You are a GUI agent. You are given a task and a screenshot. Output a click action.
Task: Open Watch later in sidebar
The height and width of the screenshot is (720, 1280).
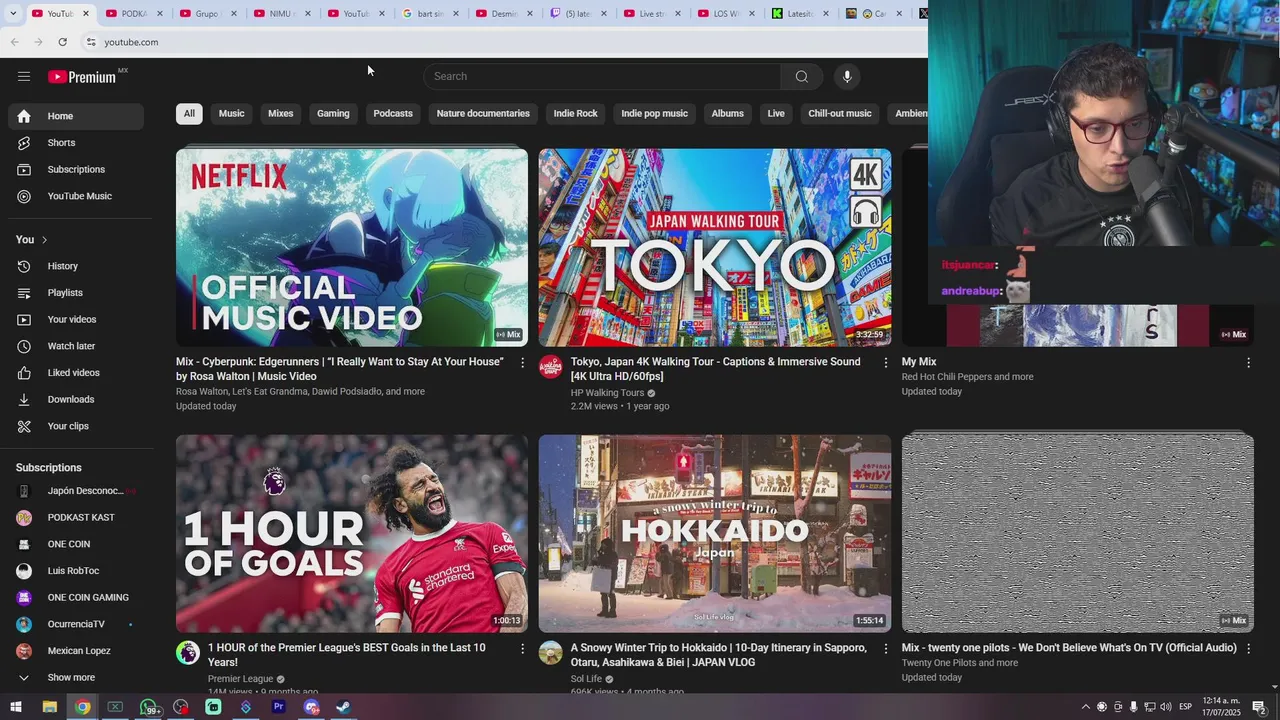click(x=76, y=346)
